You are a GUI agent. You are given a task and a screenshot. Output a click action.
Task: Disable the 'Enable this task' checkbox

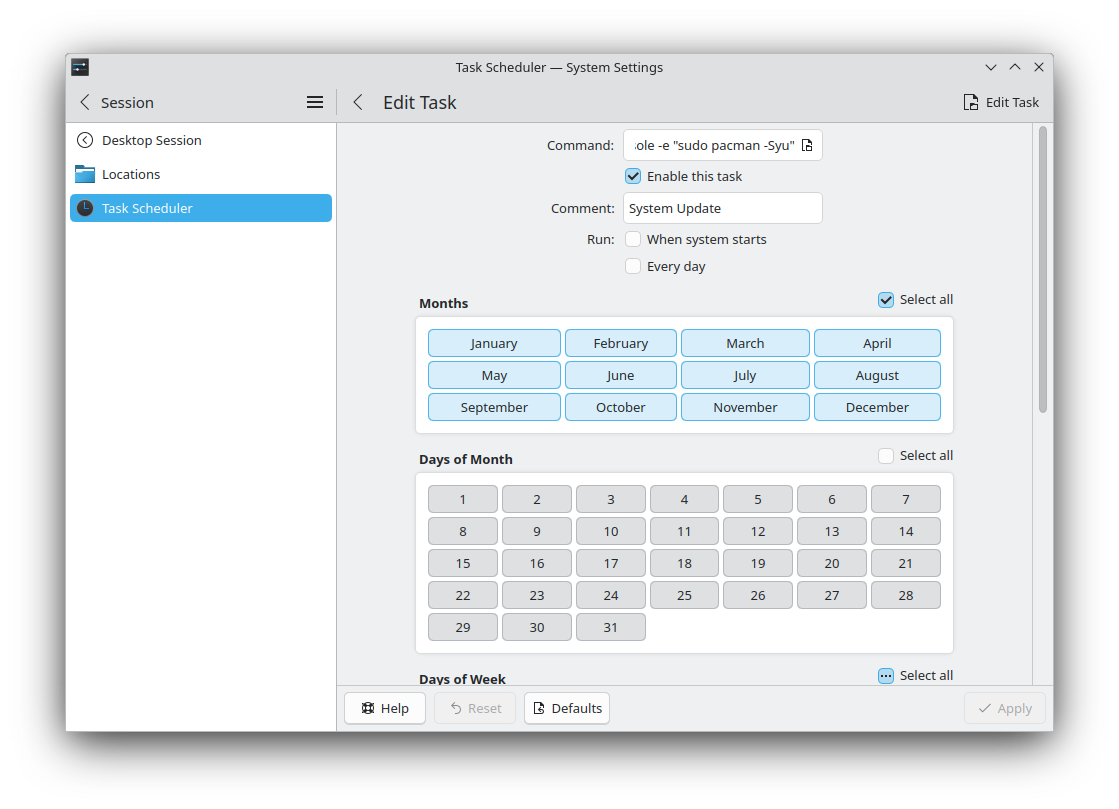click(x=633, y=176)
